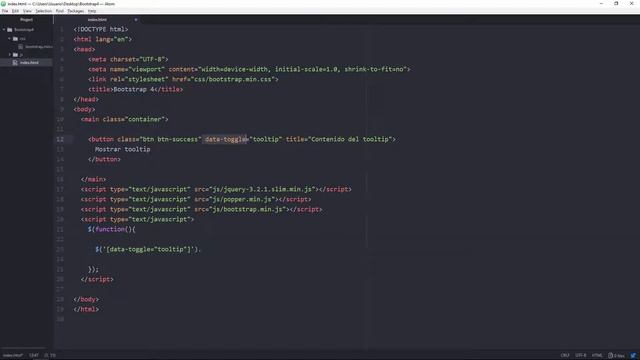Screen dimensions: 640x360
Task: Collapse the Bootstrap4 root folder arrow
Action: pyautogui.click(x=4, y=29)
